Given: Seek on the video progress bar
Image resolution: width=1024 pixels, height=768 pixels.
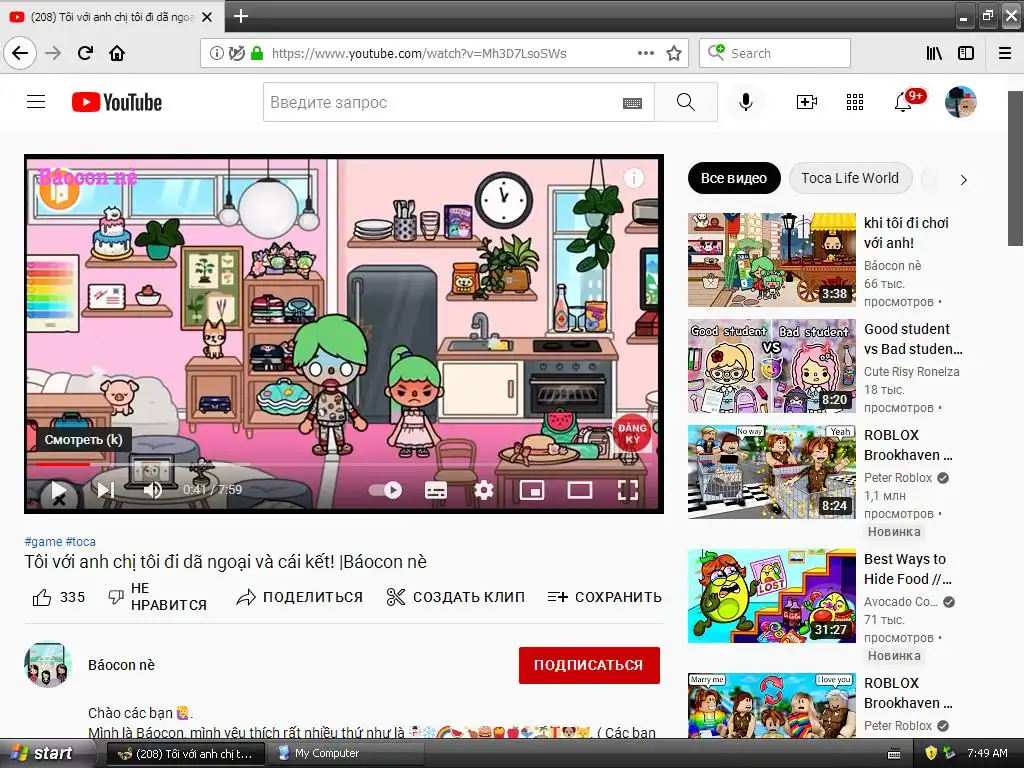Looking at the screenshot, I should [344, 464].
